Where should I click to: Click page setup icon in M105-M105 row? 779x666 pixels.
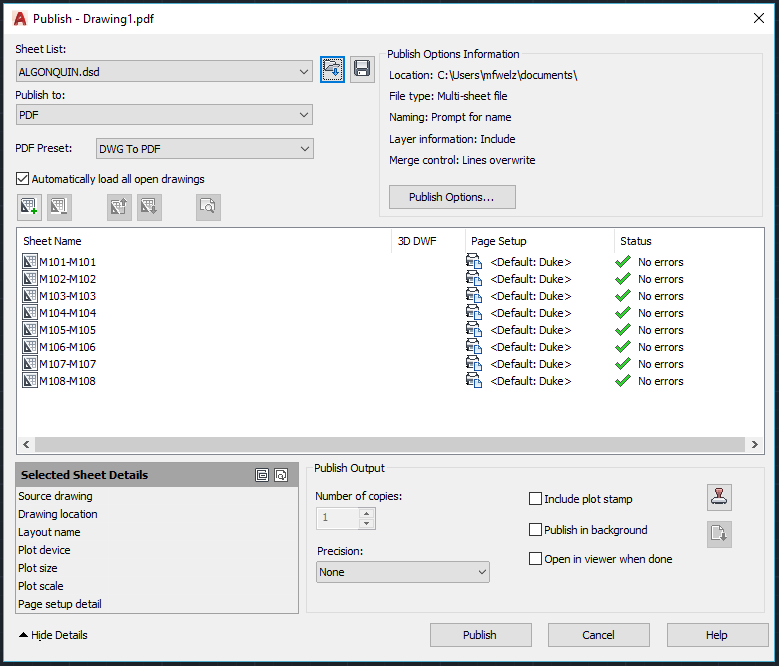click(474, 329)
